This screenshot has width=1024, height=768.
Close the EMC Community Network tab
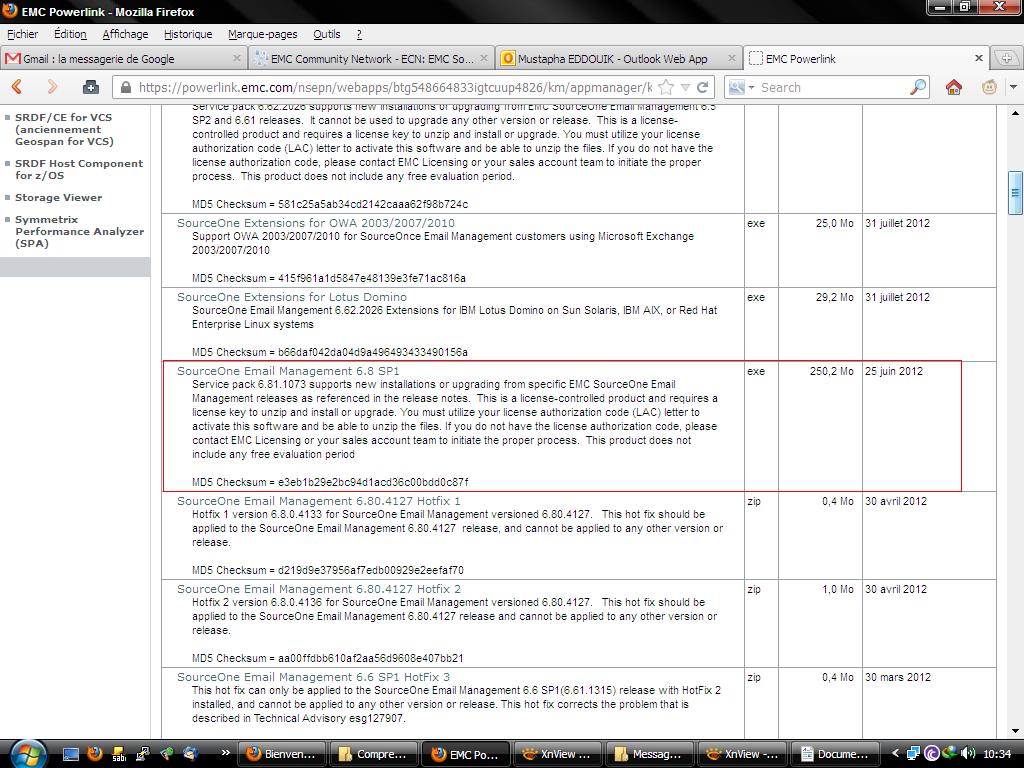tap(484, 58)
